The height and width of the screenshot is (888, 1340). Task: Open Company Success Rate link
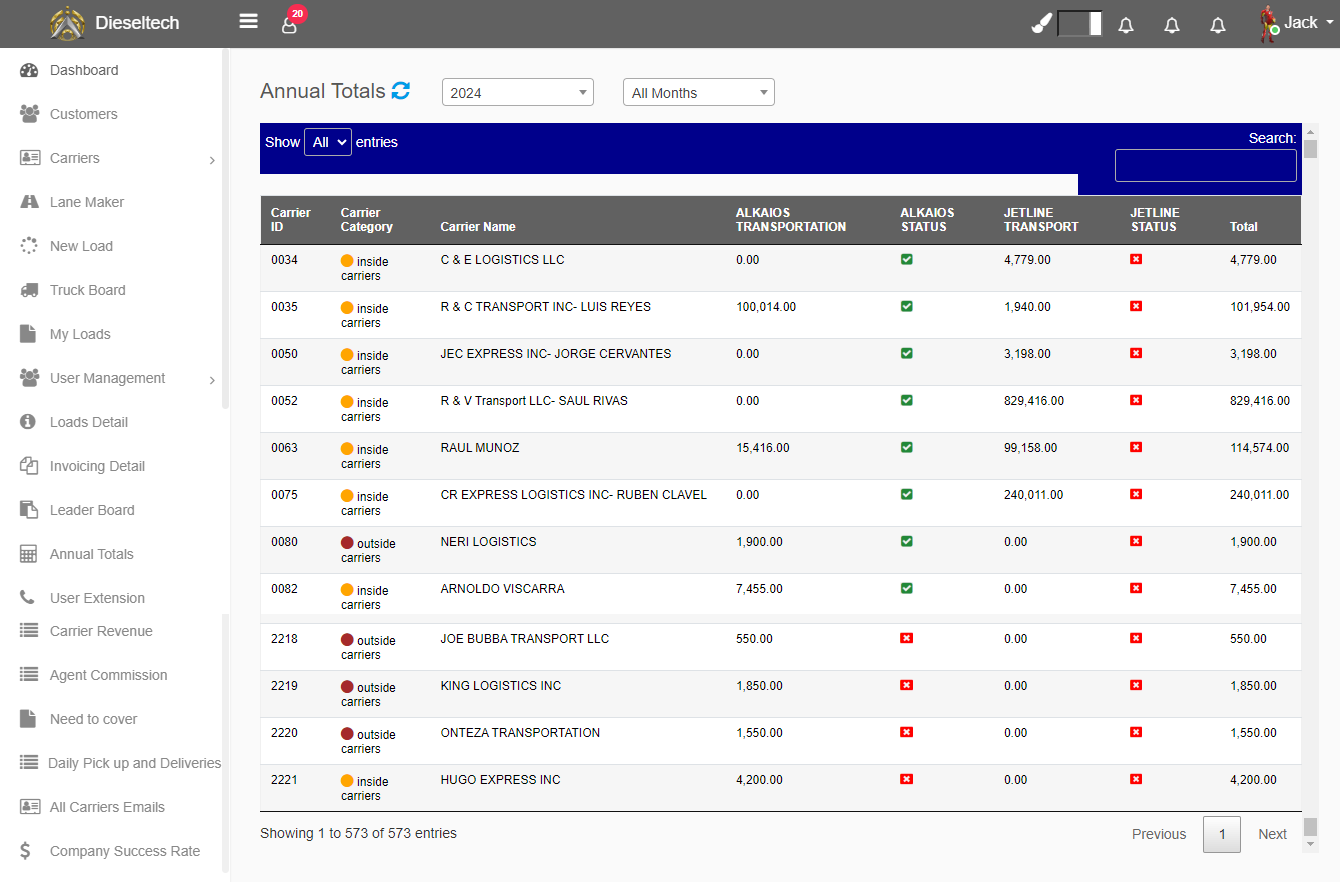point(125,851)
